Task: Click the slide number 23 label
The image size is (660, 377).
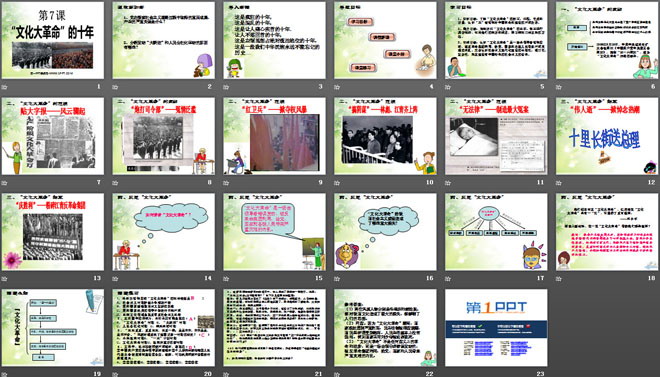Action: click(540, 374)
